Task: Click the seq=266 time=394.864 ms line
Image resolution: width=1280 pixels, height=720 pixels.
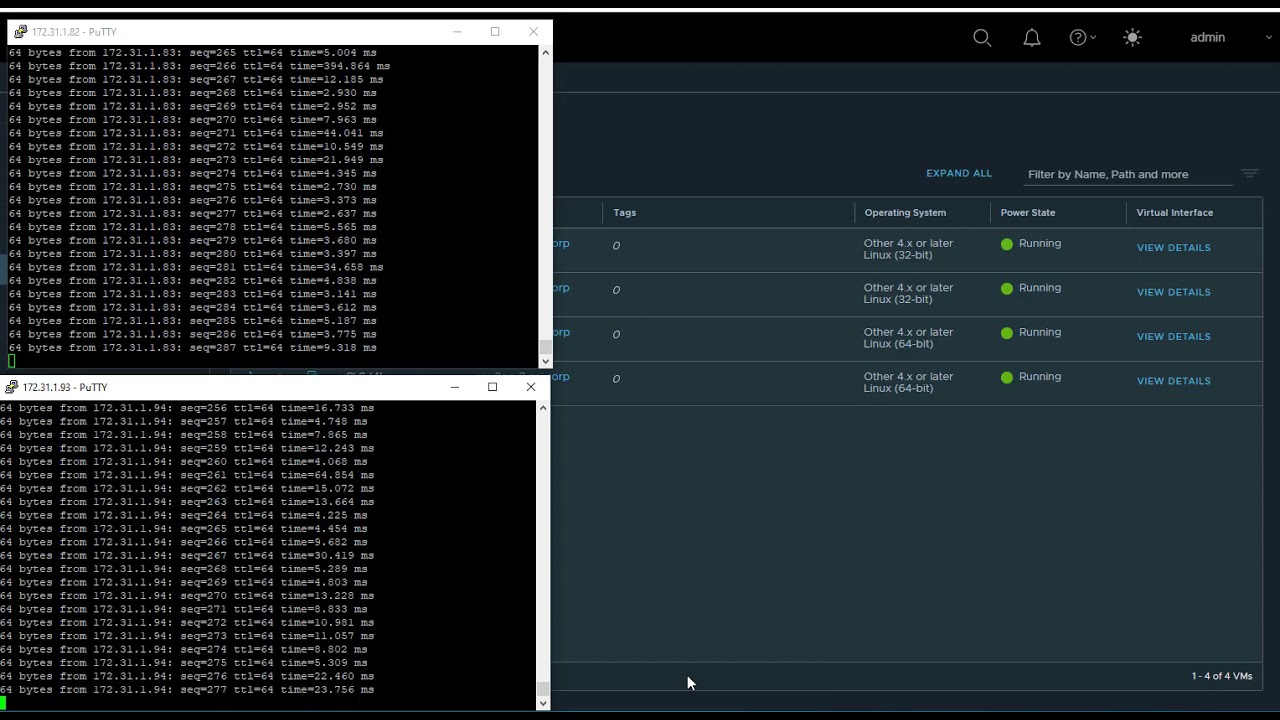Action: click(x=200, y=66)
